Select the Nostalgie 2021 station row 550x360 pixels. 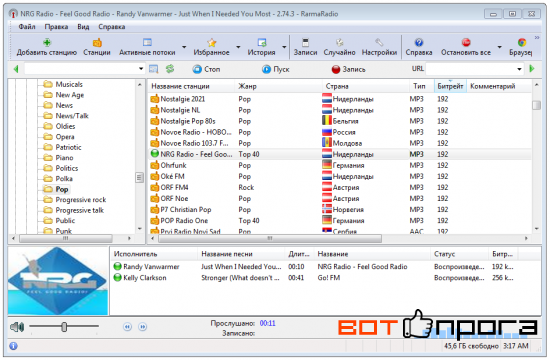[x=339, y=99]
